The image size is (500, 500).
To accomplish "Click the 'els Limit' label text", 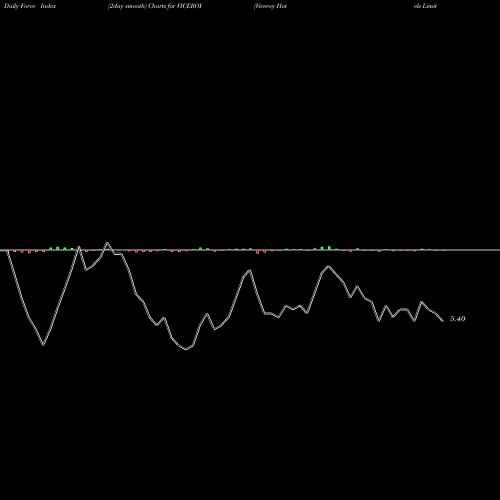I will tap(425, 6).
